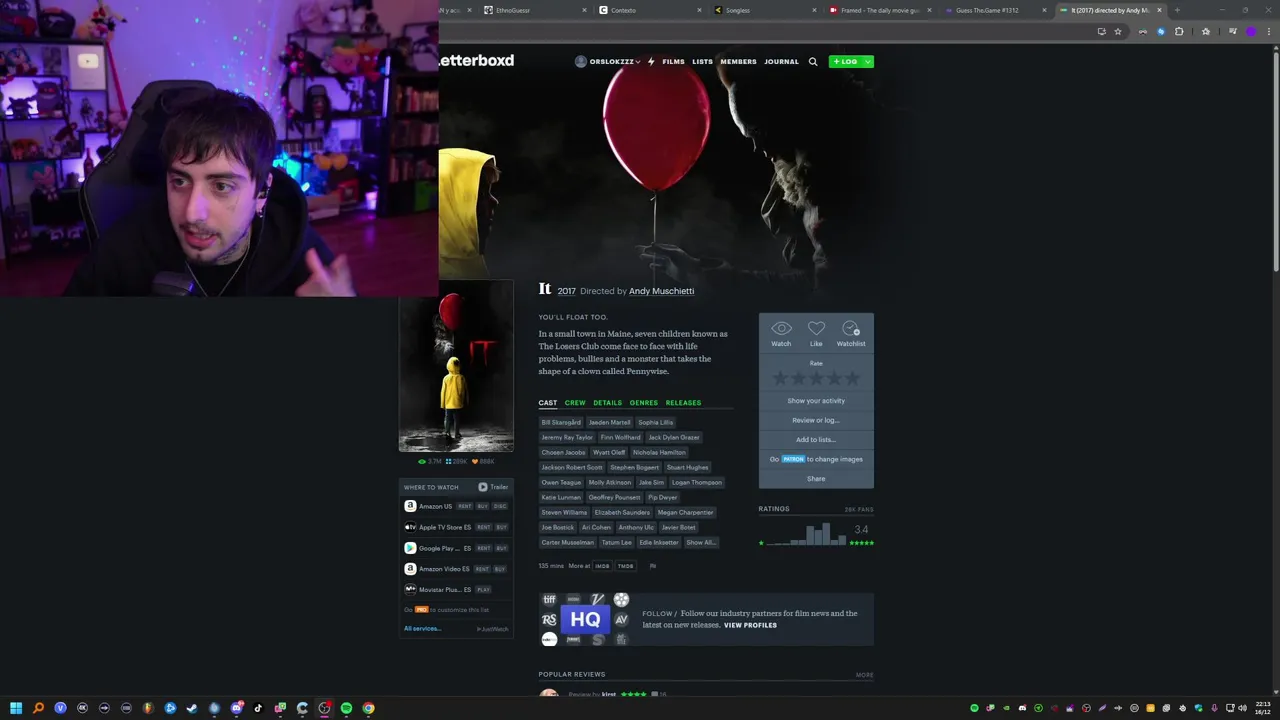Click the AV partner logo
Screen dimensions: 1280x720
[621, 620]
